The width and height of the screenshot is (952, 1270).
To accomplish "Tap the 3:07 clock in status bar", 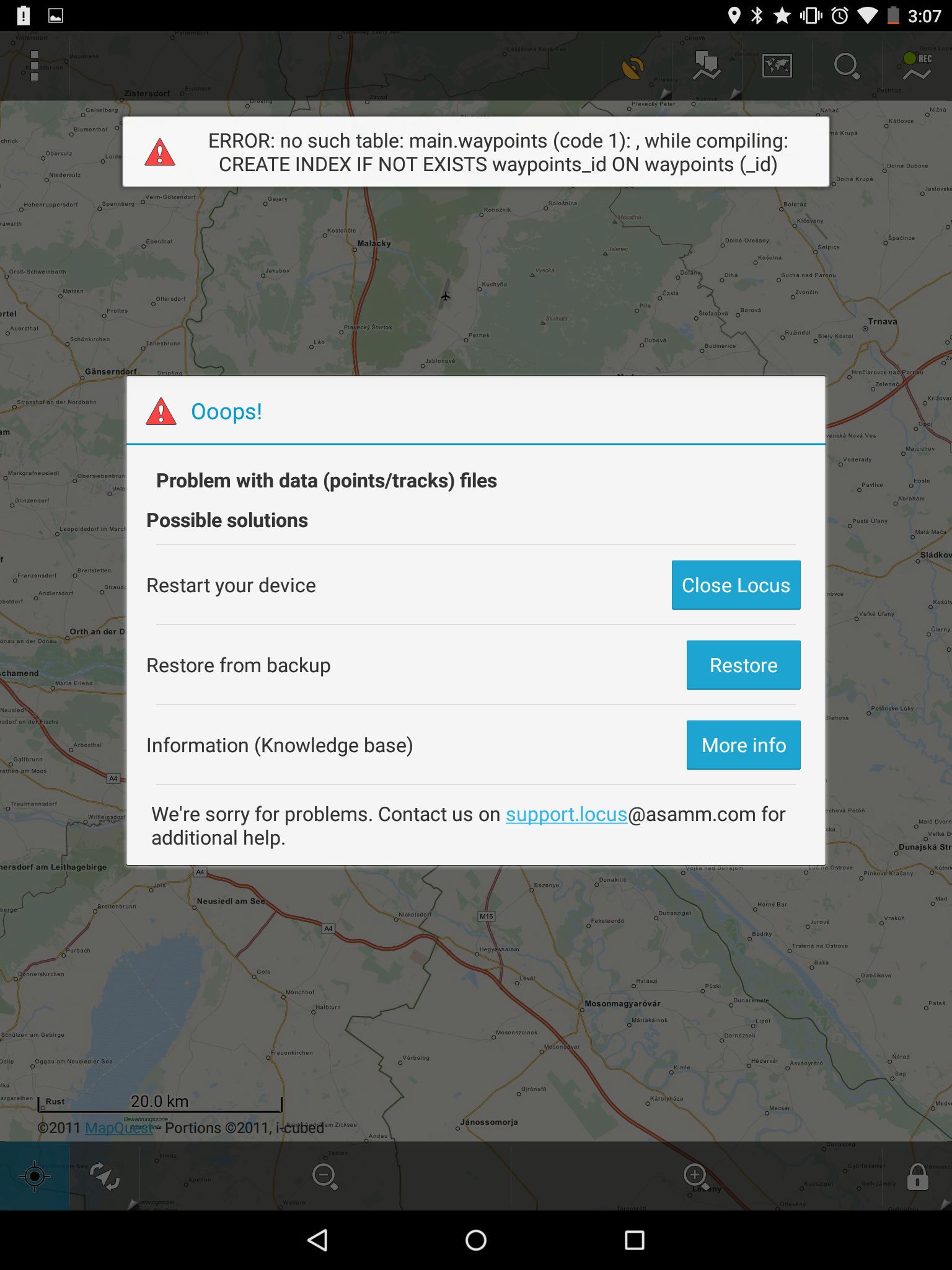I will coord(924,16).
